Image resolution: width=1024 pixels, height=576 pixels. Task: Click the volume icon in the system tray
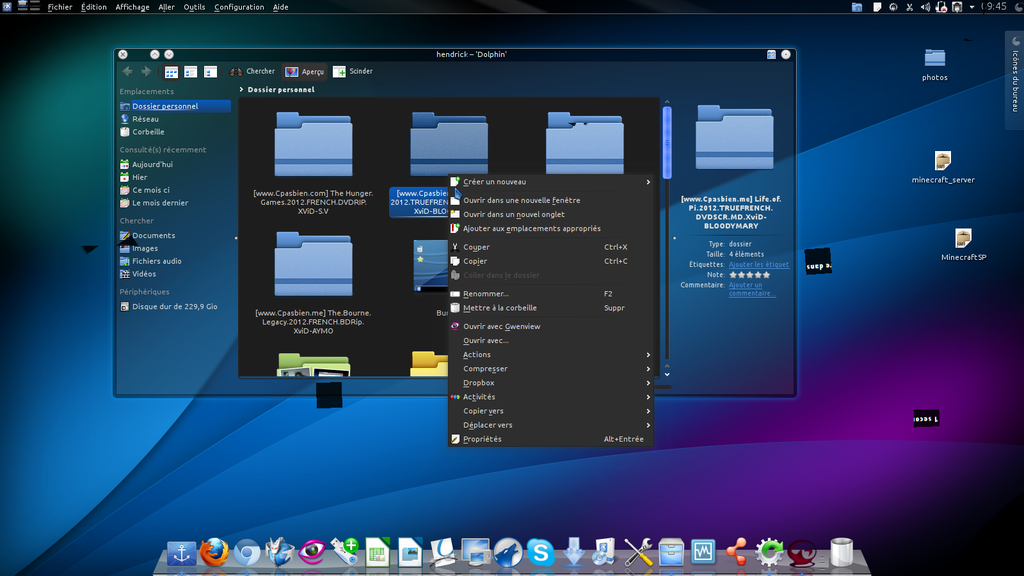click(925, 7)
